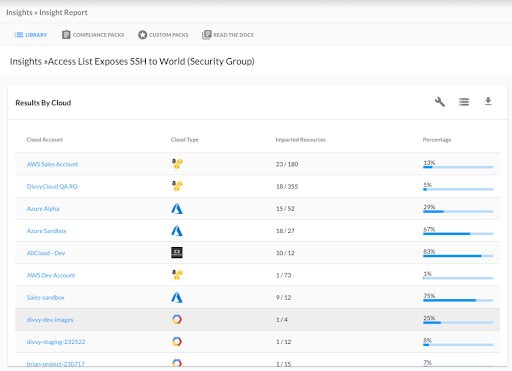Screen dimensions: 512x371
Task: Click the Insights » Insight Report breadcrumb
Action: [x=47, y=12]
